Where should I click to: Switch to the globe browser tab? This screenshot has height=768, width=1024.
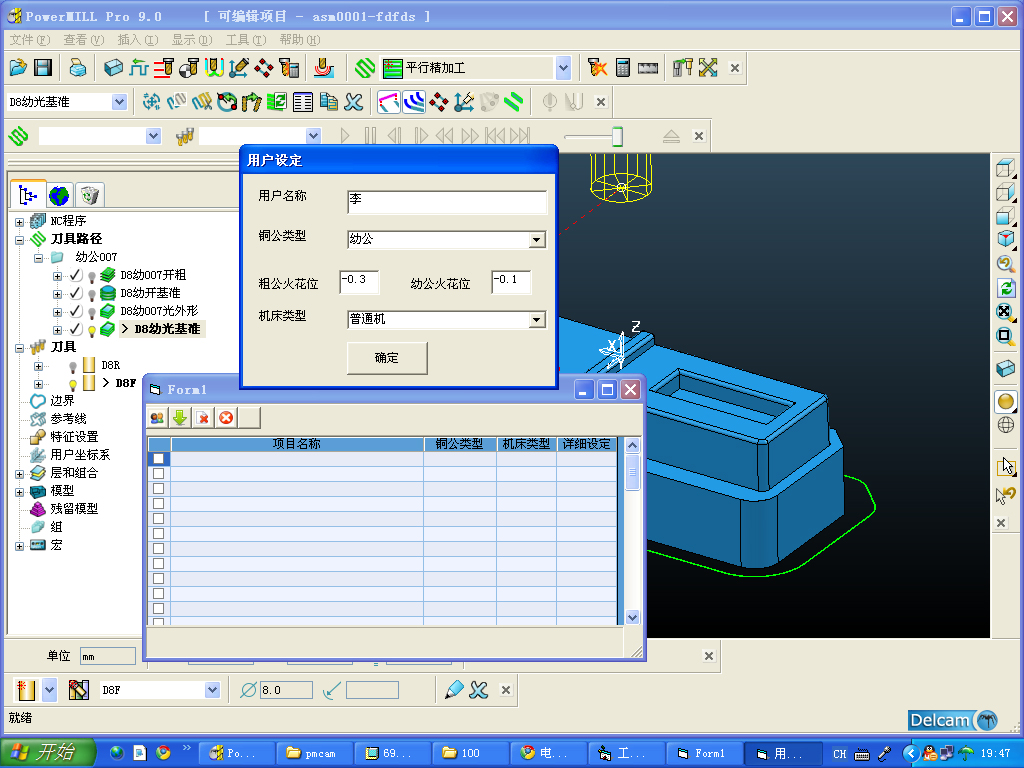tap(59, 195)
